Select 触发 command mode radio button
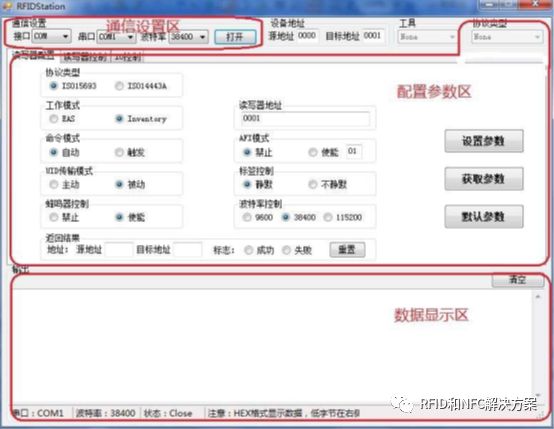The height and width of the screenshot is (429, 554). coord(119,152)
